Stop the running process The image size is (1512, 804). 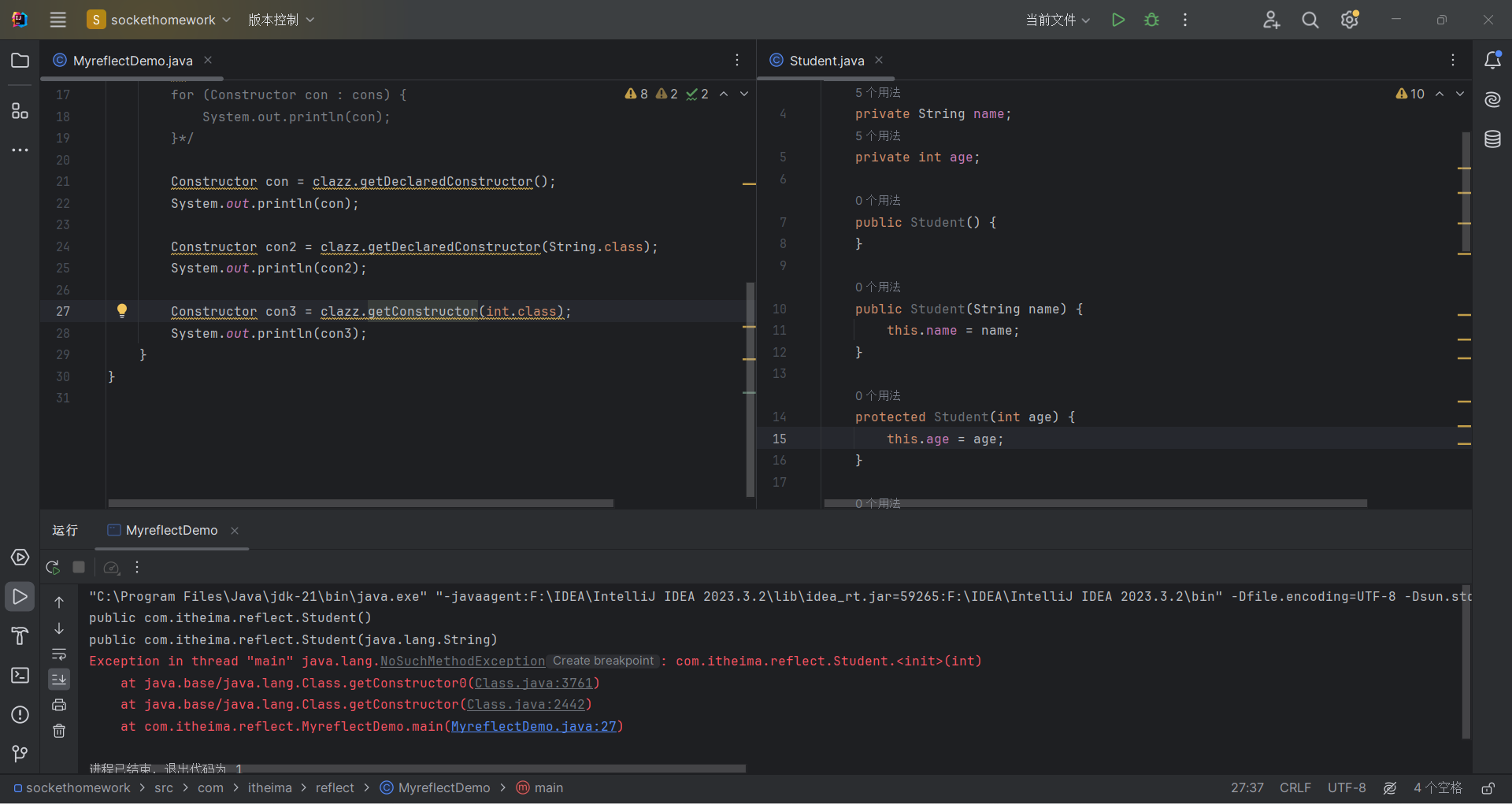tap(79, 567)
